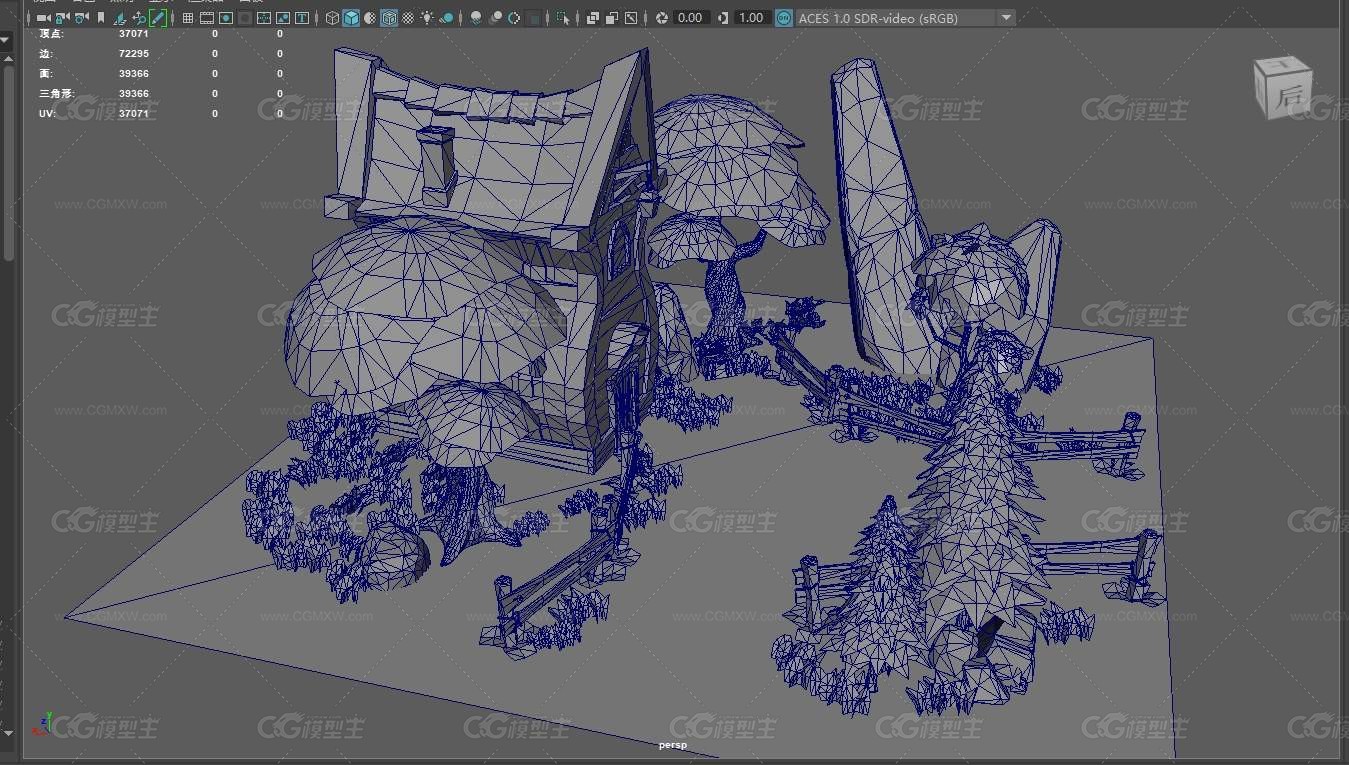Toggle the color management ON button
This screenshot has width=1349, height=765.
(784, 18)
